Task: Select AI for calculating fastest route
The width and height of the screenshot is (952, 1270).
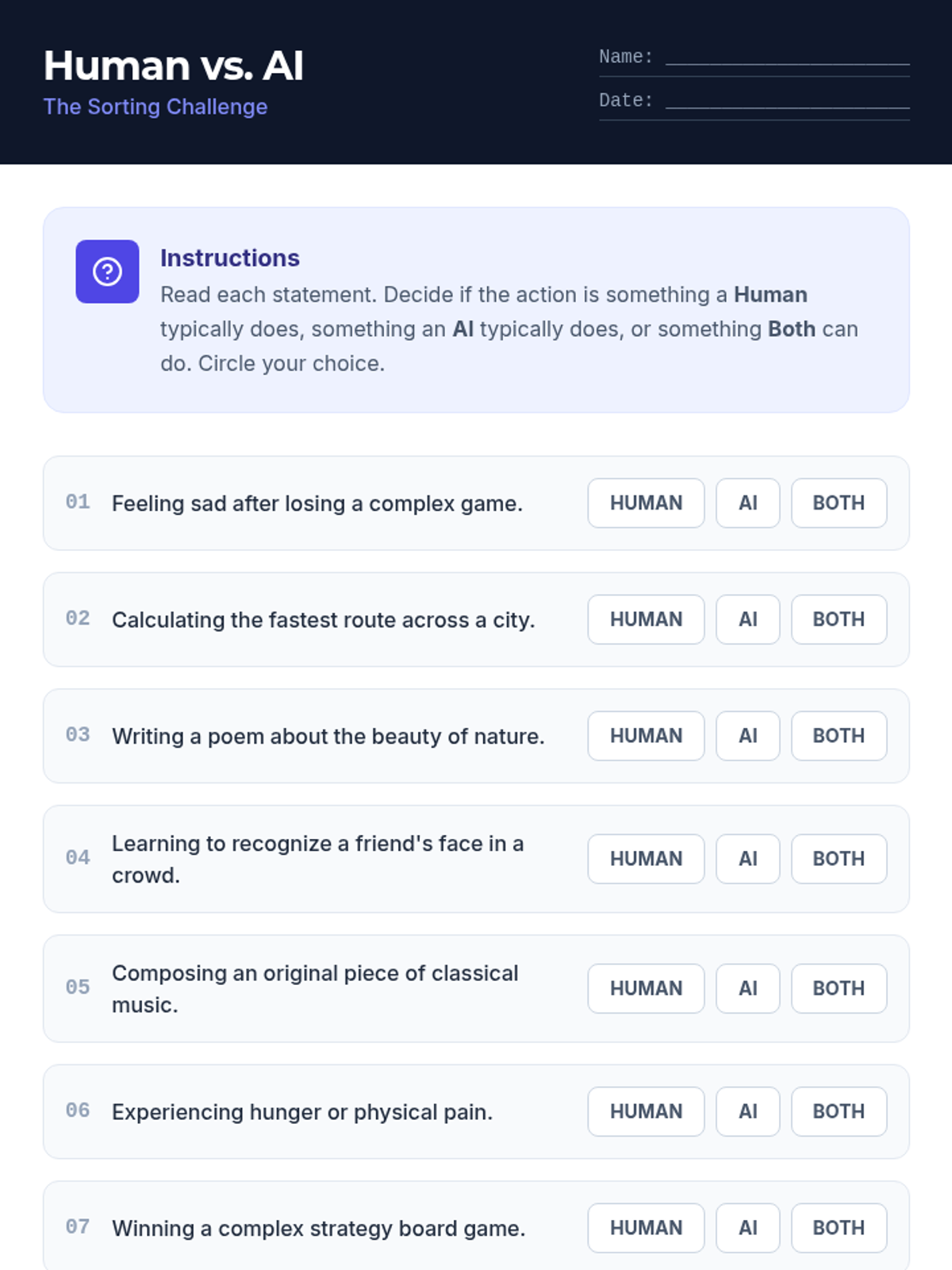Action: click(747, 620)
